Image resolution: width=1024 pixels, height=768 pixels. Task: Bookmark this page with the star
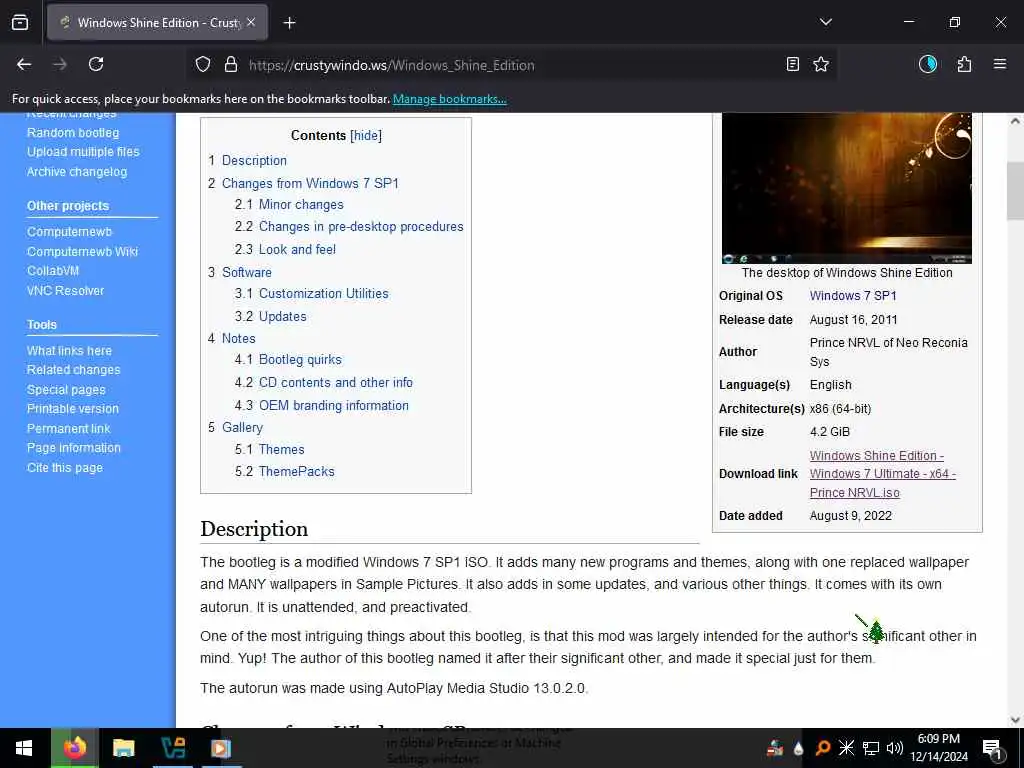tap(821, 65)
